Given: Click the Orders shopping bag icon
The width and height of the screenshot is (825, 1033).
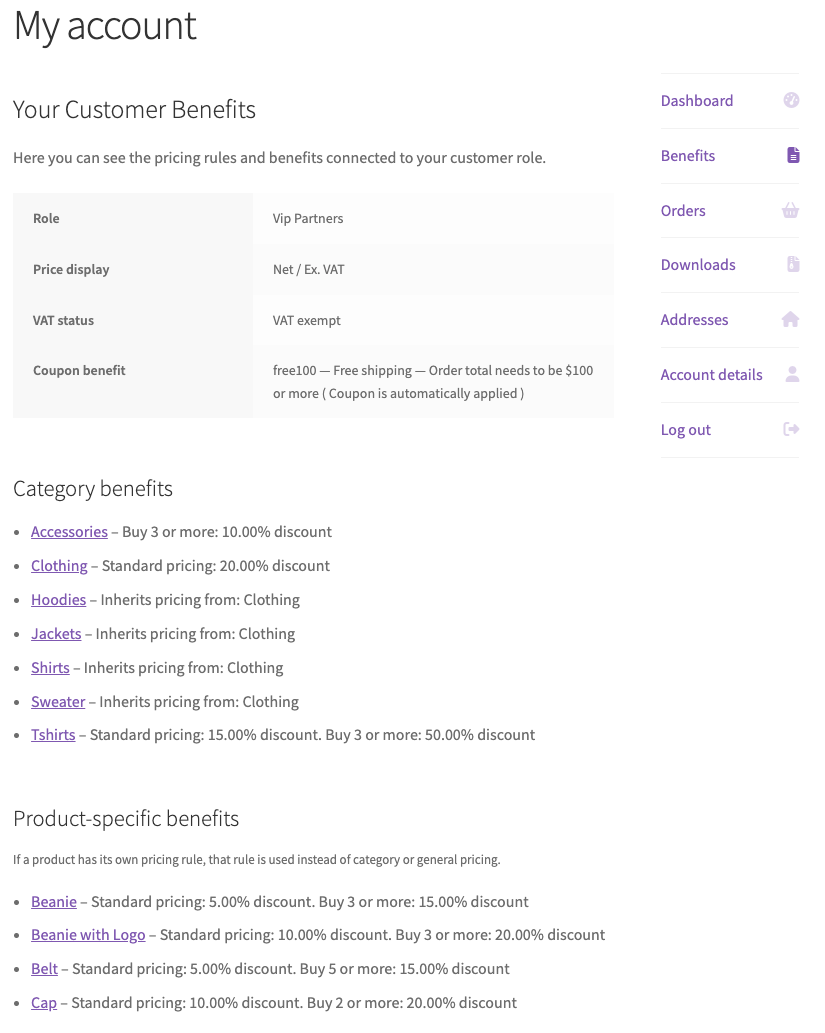Looking at the screenshot, I should pyautogui.click(x=790, y=210).
